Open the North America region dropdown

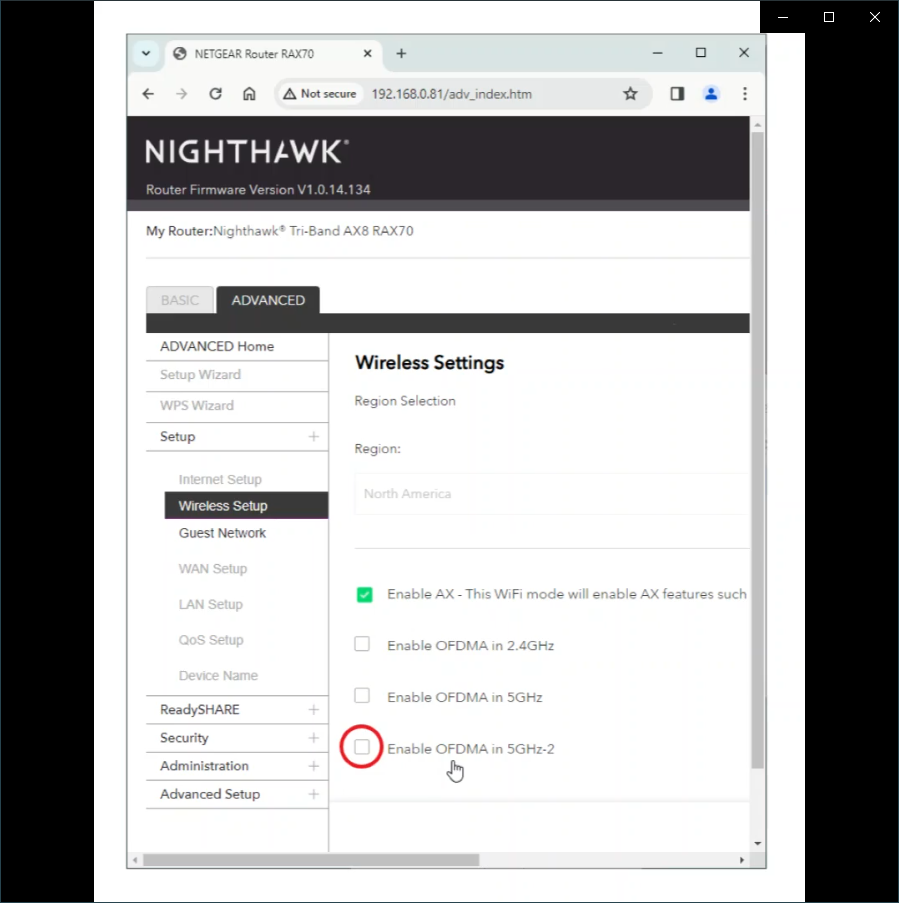[552, 494]
